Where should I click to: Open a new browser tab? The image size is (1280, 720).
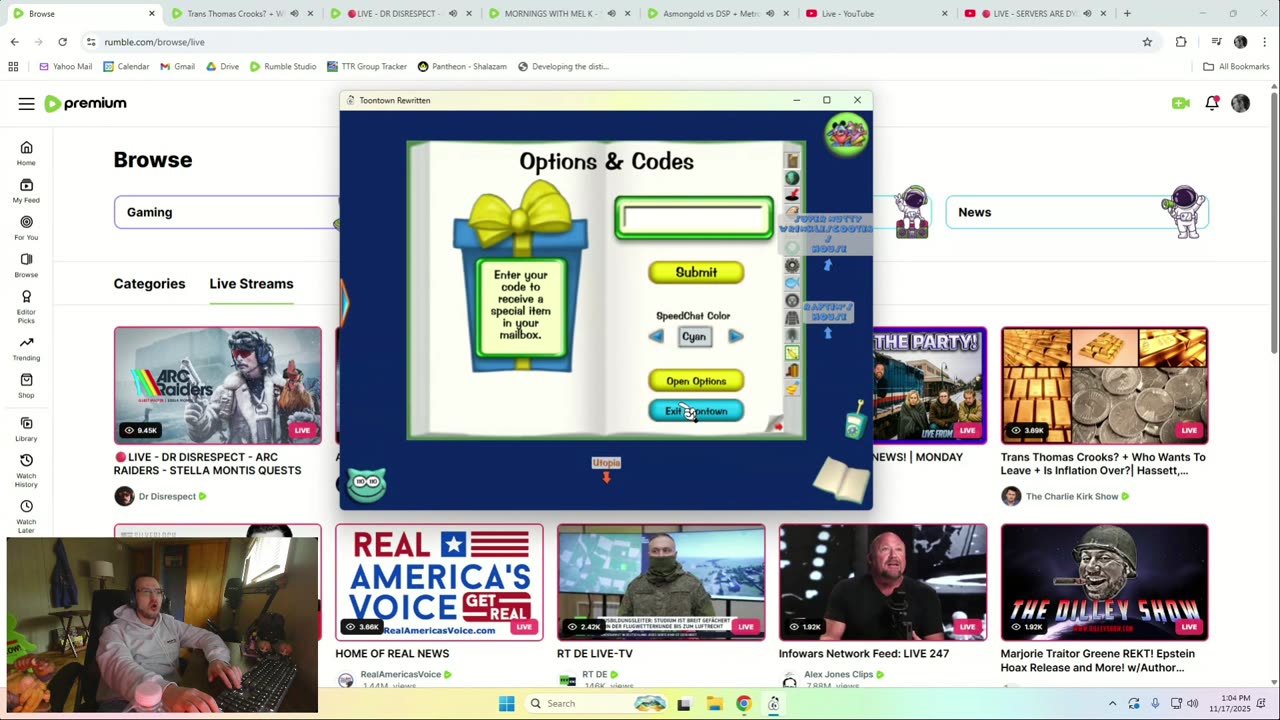[x=1127, y=14]
